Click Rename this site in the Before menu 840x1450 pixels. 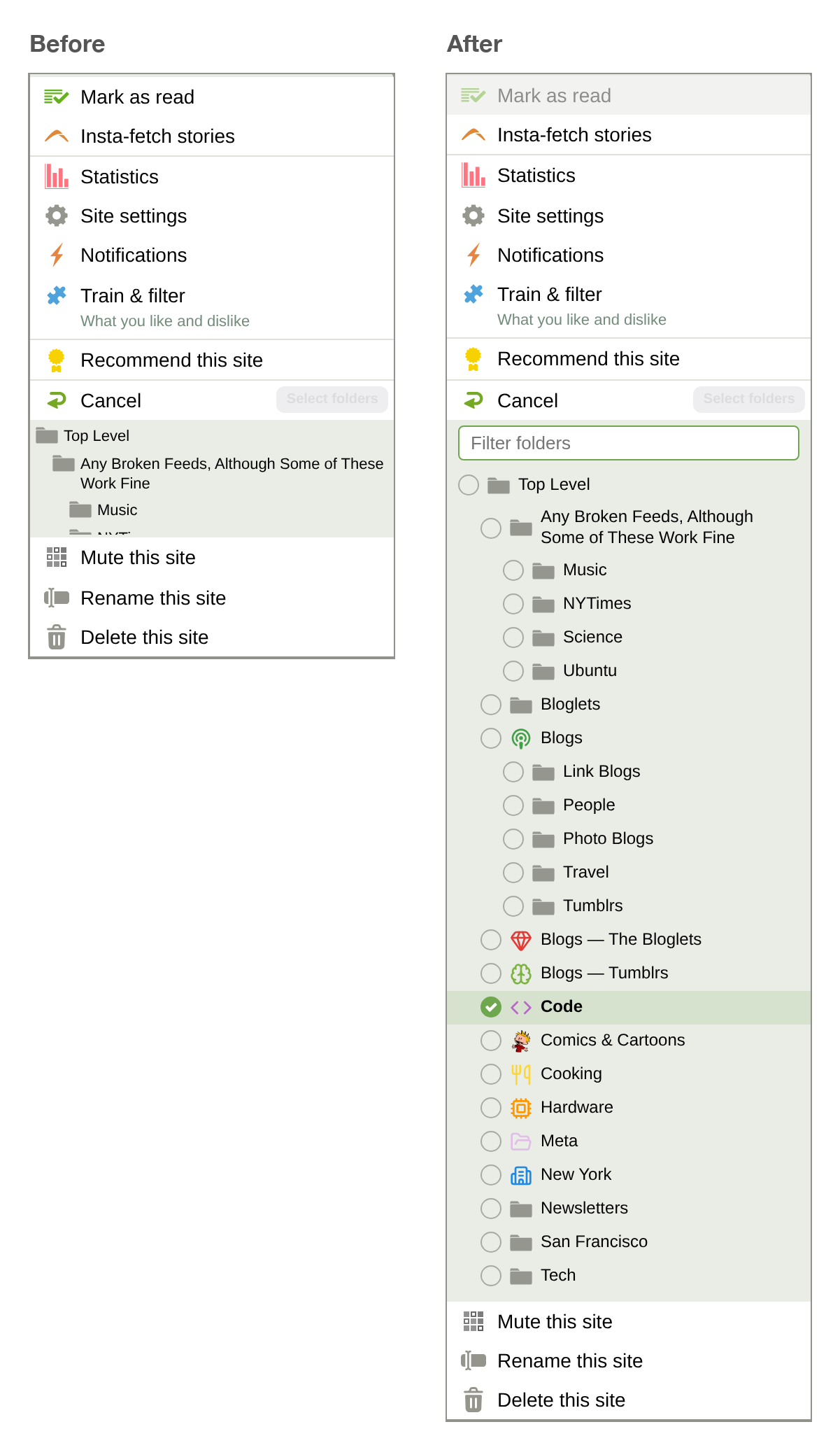point(212,598)
